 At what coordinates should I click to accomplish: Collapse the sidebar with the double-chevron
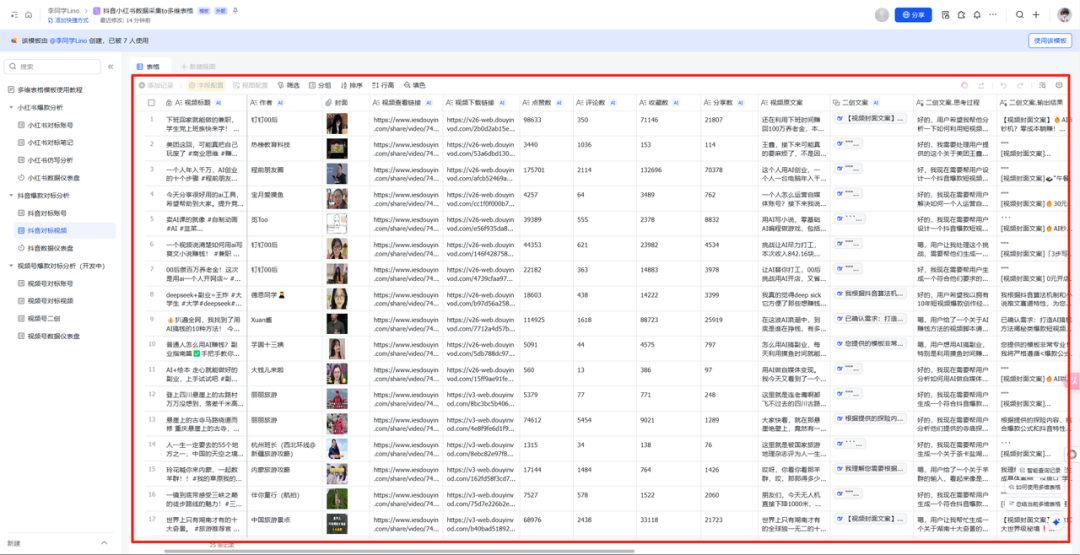[x=110, y=67]
